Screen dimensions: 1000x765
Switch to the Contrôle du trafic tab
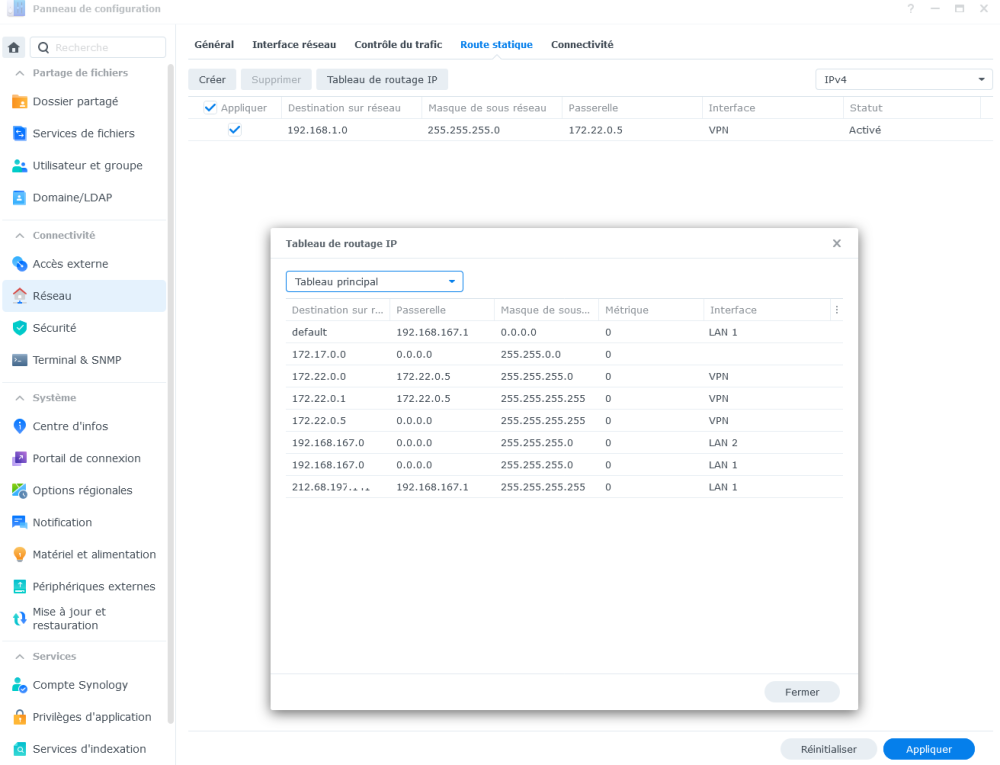click(x=398, y=45)
